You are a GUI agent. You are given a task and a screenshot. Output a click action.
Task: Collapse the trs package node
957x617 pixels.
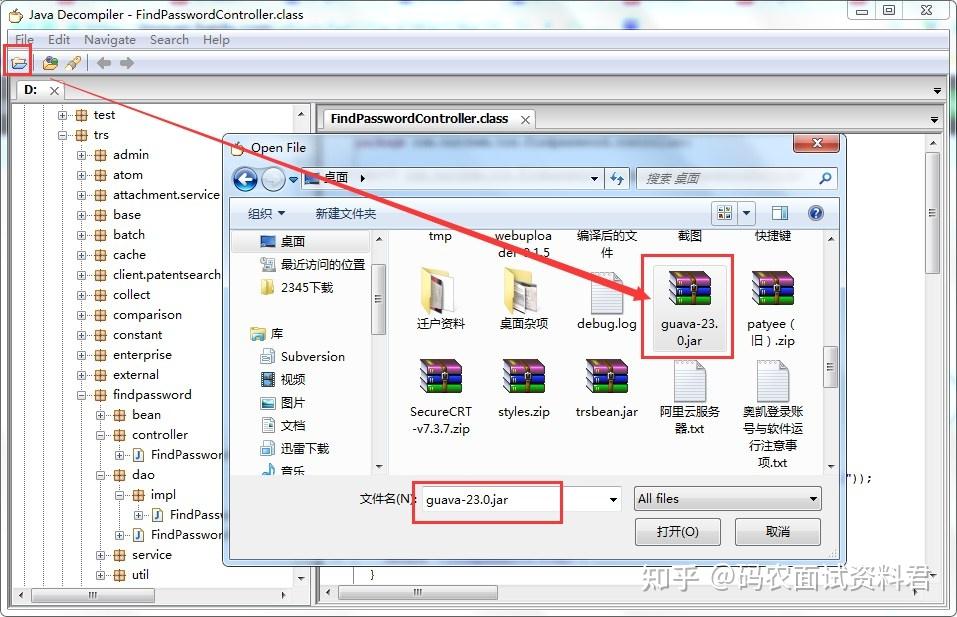click(x=62, y=135)
